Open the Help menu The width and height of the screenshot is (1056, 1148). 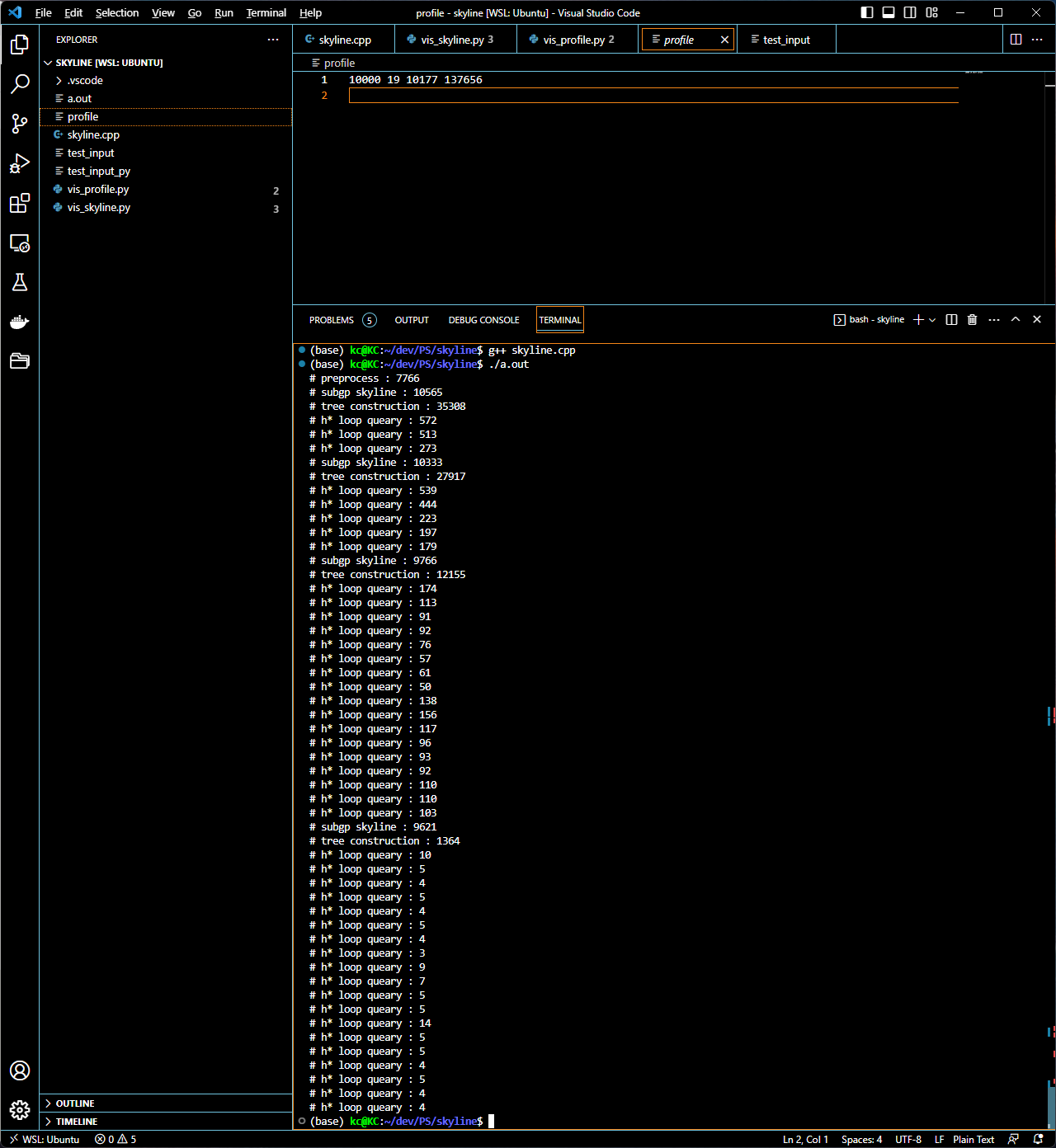coord(310,12)
